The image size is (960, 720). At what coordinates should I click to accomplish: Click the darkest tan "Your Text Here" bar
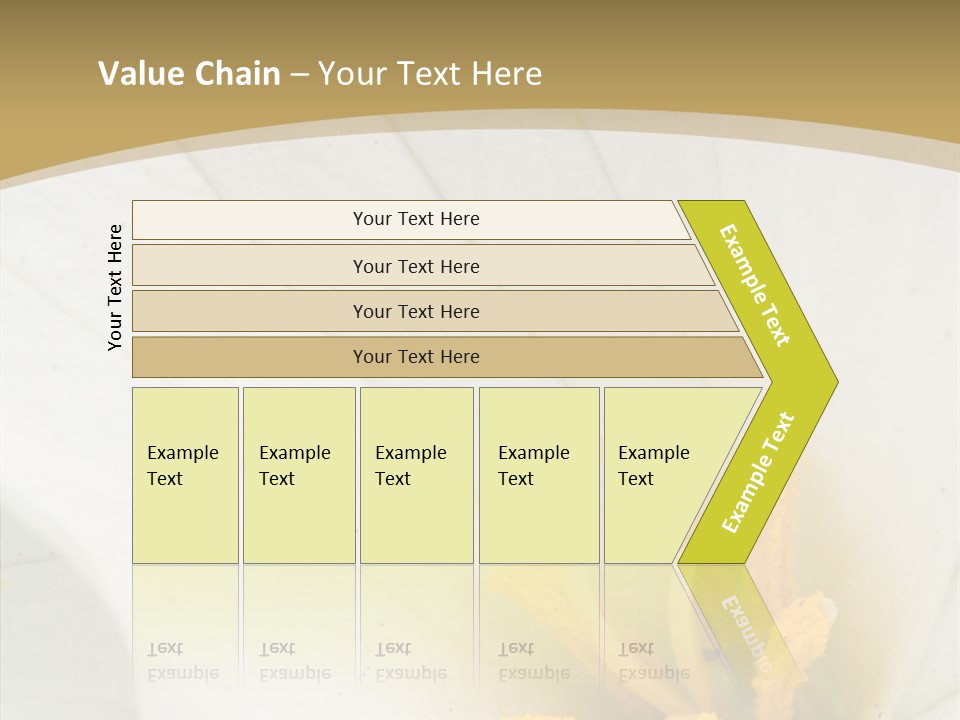pyautogui.click(x=415, y=357)
